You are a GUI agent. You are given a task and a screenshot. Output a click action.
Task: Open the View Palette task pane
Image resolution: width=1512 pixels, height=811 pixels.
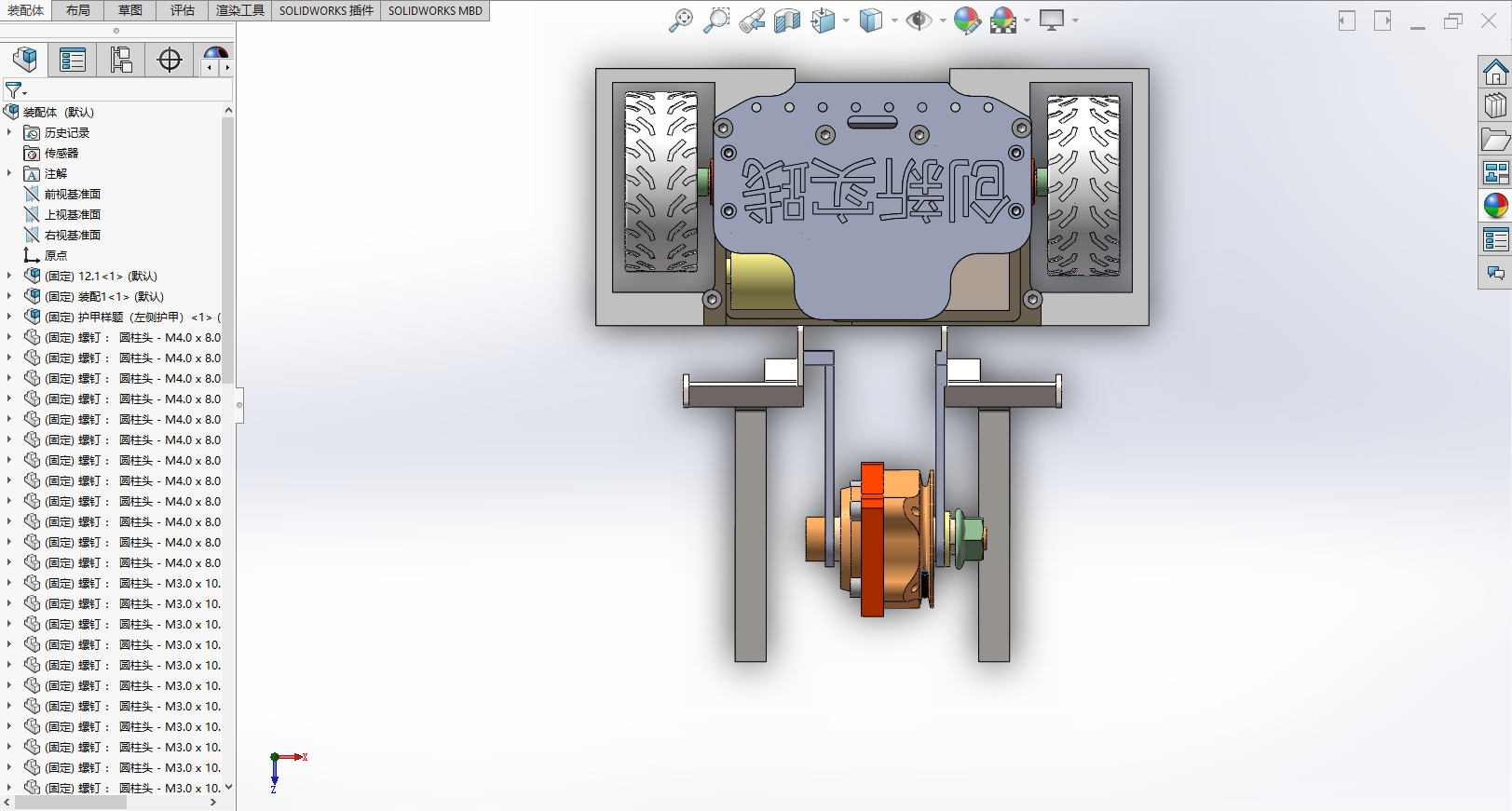pos(1495,172)
